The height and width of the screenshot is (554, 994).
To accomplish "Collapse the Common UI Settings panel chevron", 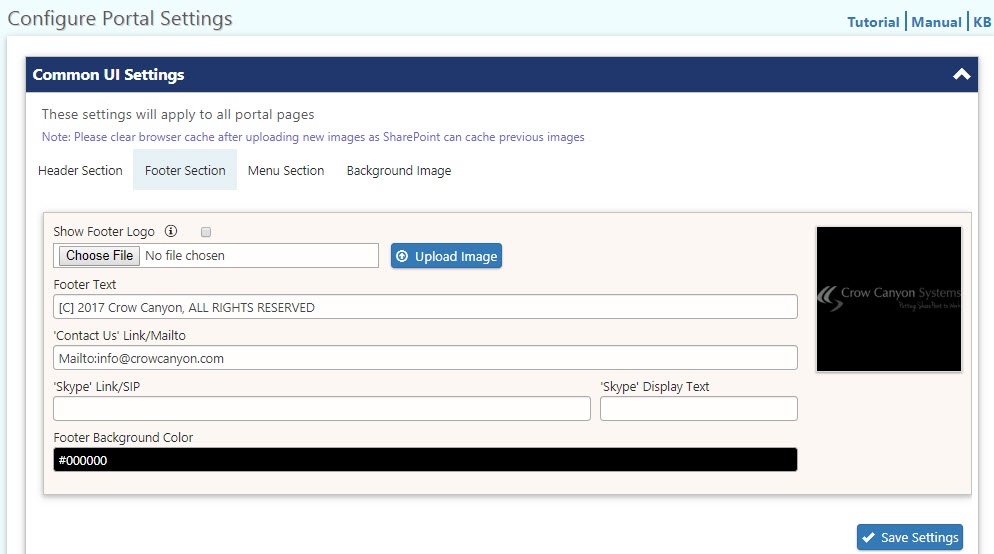I will (961, 75).
